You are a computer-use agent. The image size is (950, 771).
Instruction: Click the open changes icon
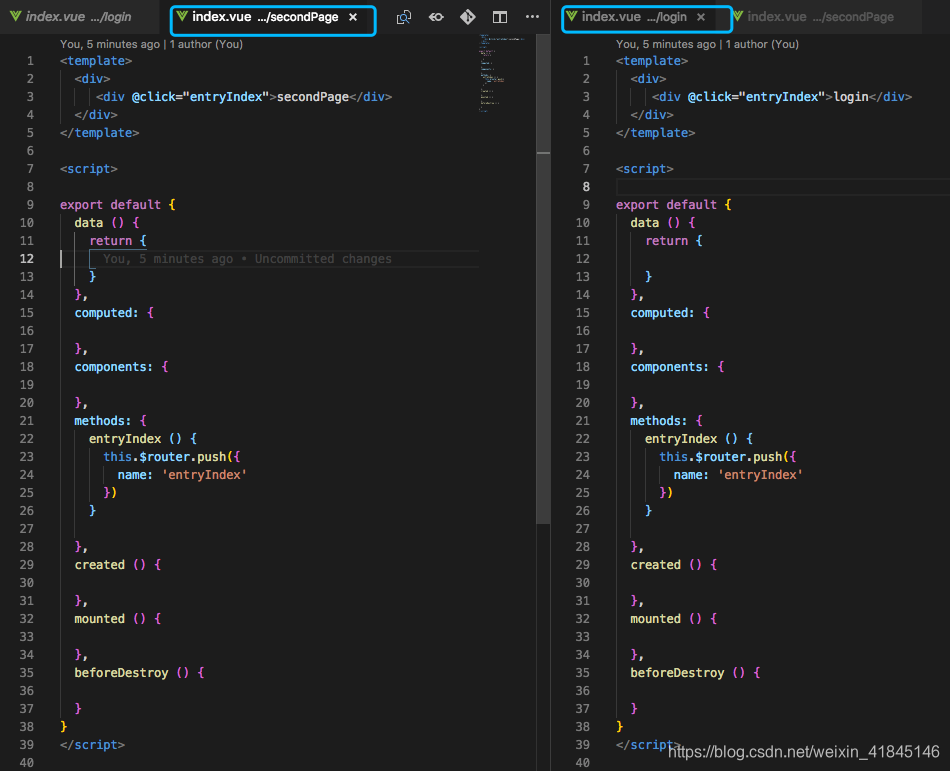click(x=436, y=17)
